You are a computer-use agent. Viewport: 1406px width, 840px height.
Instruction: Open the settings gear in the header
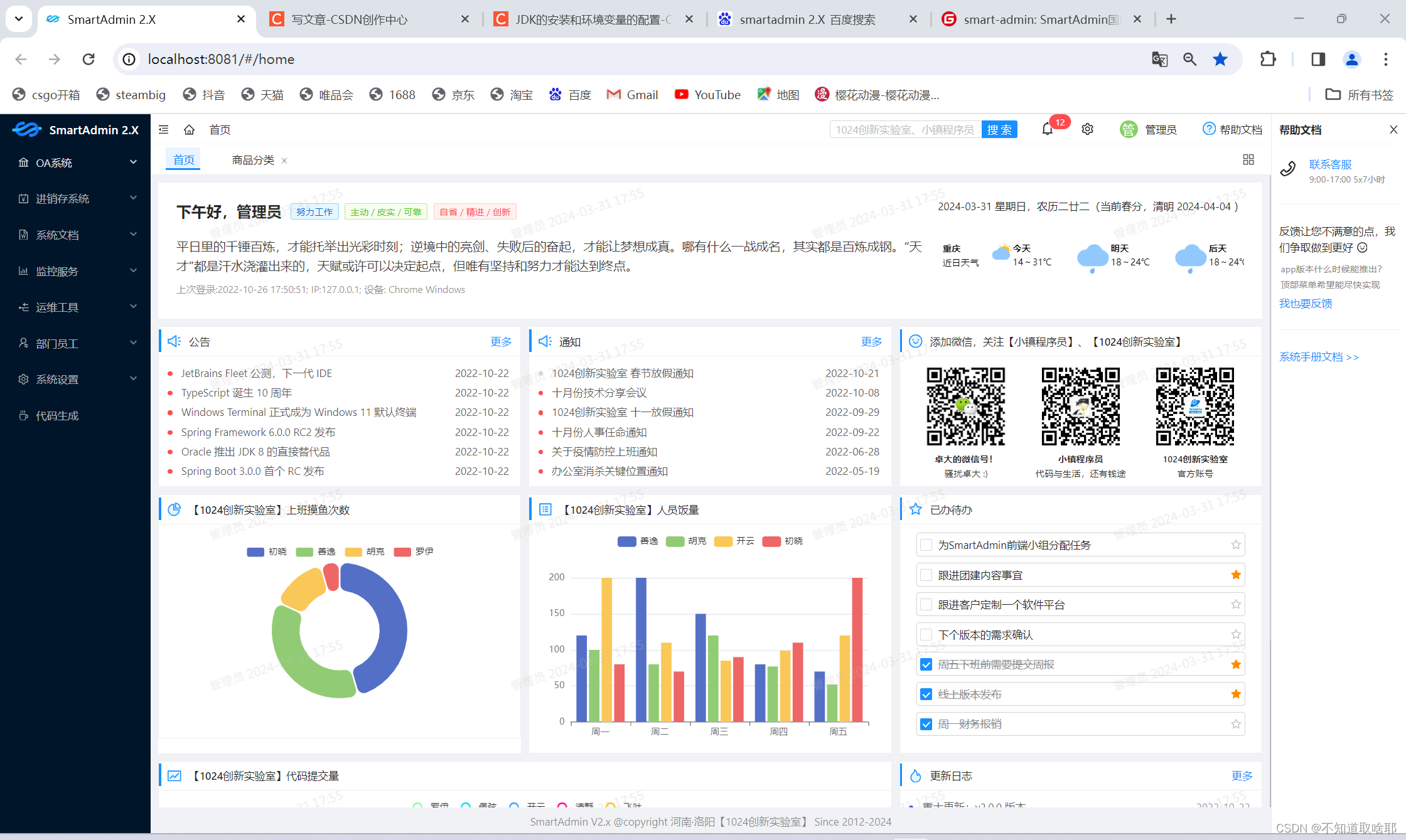coord(1088,129)
